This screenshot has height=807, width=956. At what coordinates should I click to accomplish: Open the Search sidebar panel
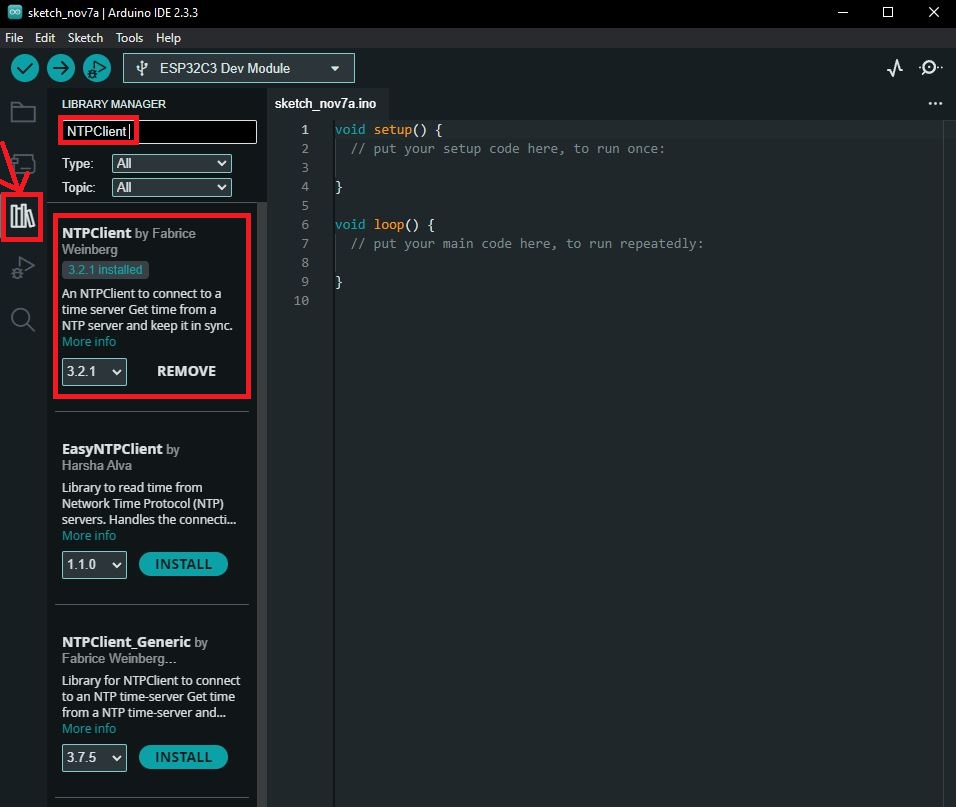(23, 319)
